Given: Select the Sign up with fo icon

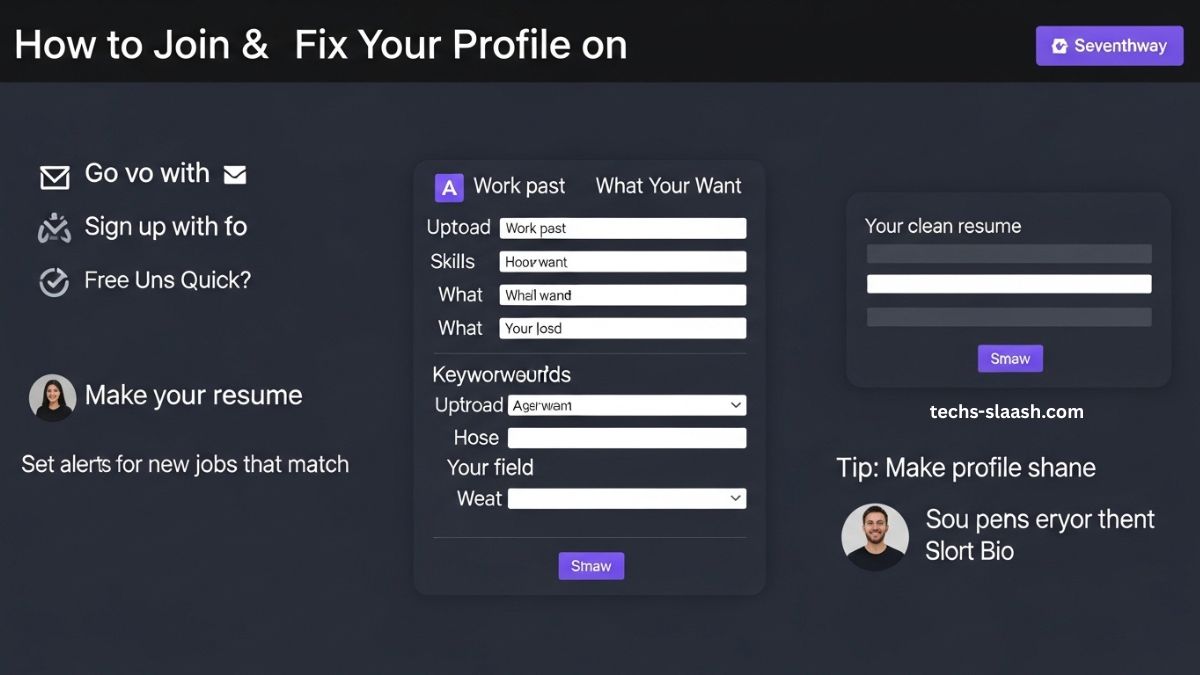Looking at the screenshot, I should tap(53, 227).
